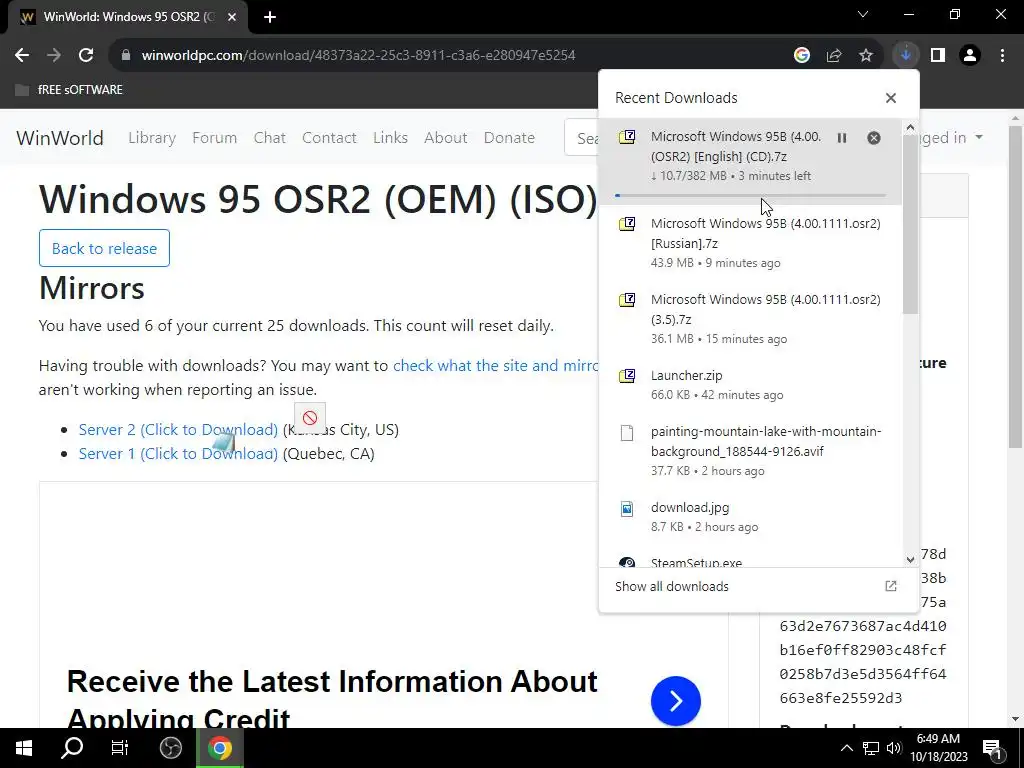Click the downloads toolbar icon
The height and width of the screenshot is (768, 1024).
906,56
